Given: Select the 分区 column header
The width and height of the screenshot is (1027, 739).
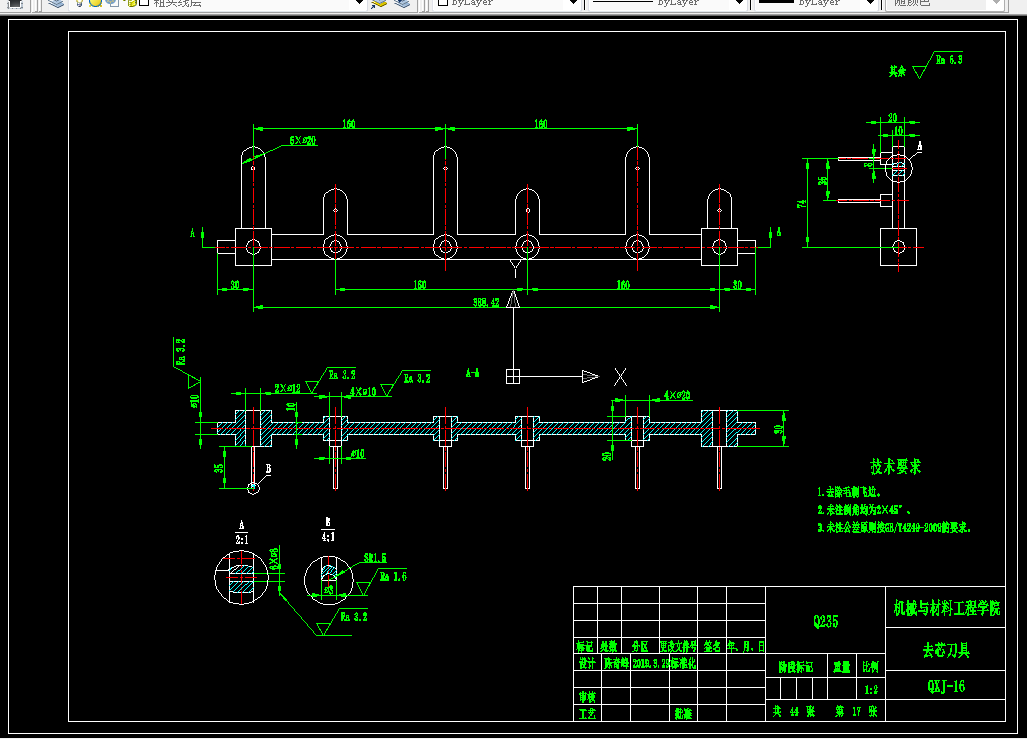Looking at the screenshot, I should [640, 647].
